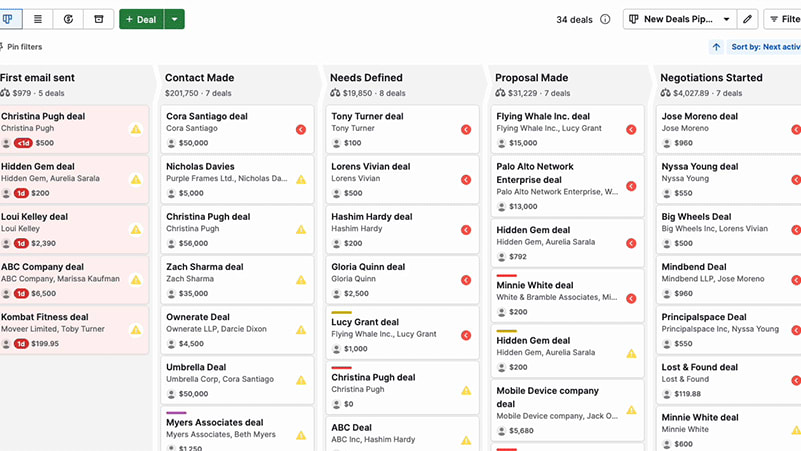
Task: Click 'Principalspace Inc, Nyssa Young' text
Action: (720, 329)
